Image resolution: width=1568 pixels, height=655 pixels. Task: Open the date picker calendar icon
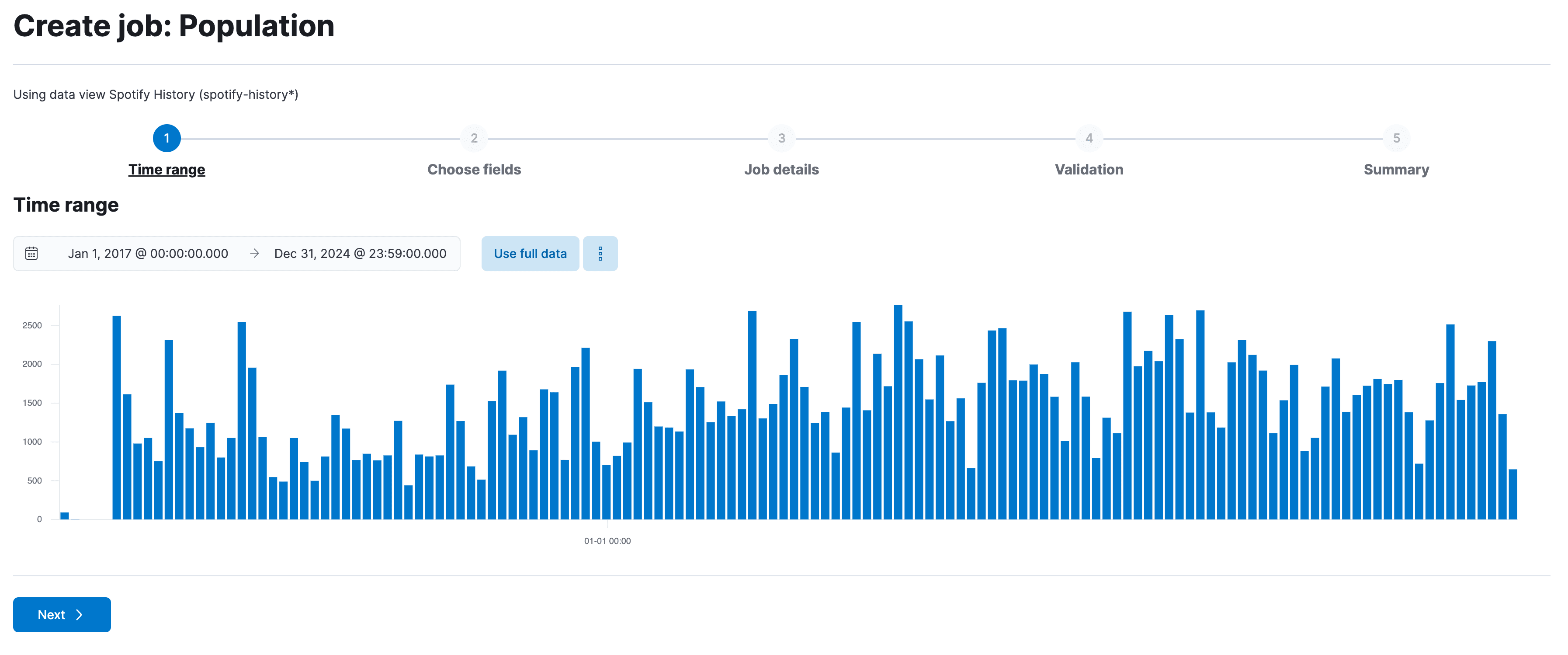32,253
